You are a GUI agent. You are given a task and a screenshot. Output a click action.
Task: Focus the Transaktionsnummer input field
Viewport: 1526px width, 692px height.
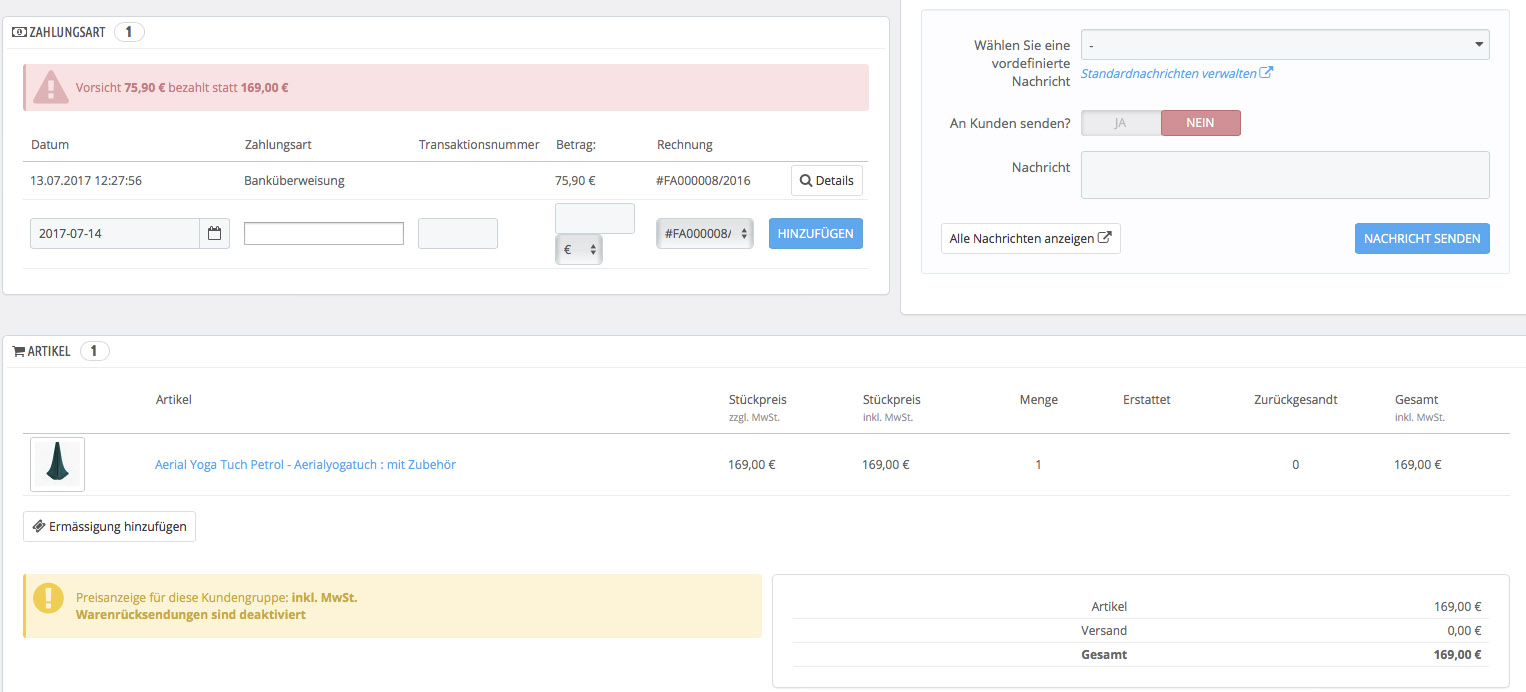click(457, 233)
